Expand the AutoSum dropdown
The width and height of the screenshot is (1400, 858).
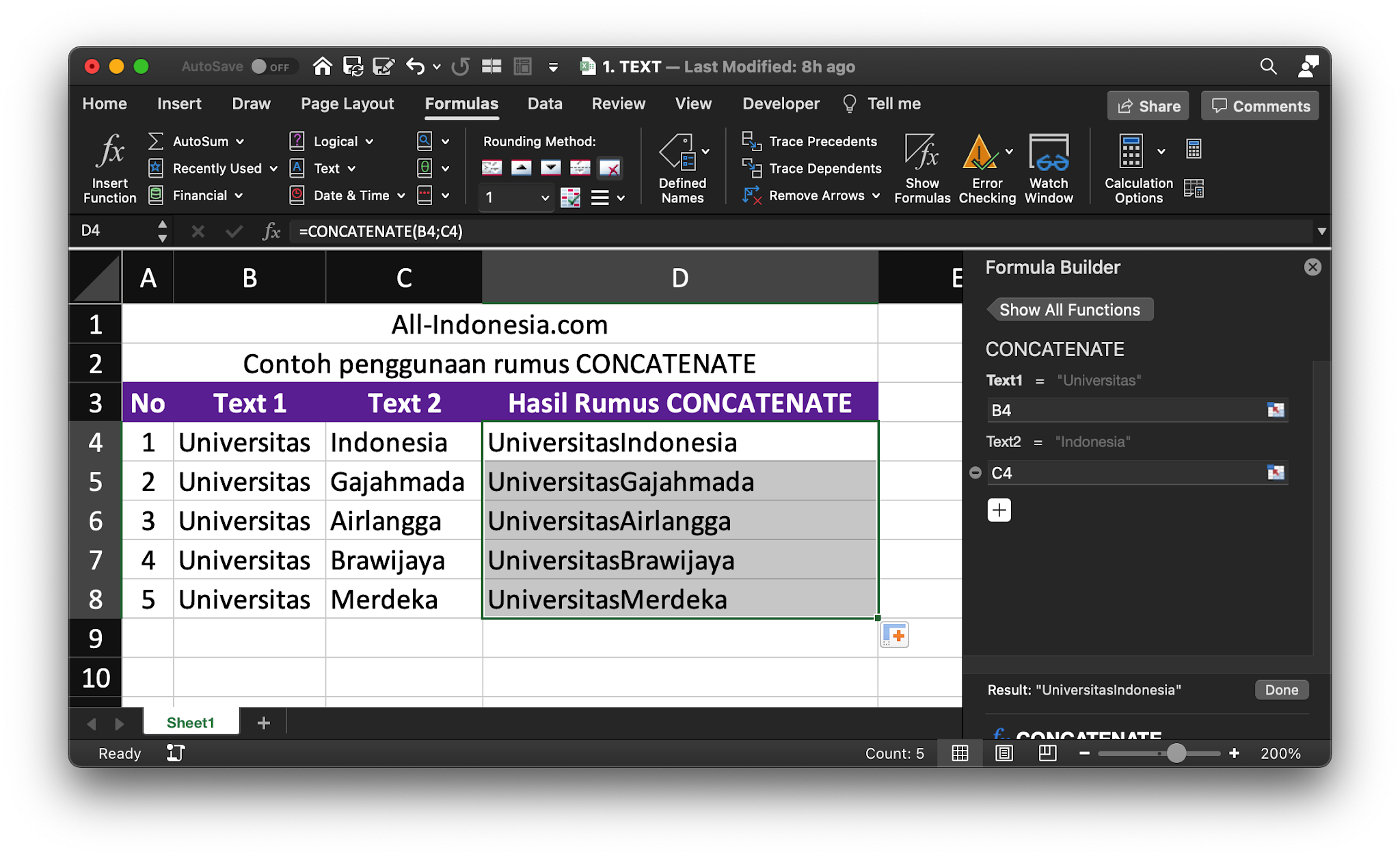(x=240, y=142)
